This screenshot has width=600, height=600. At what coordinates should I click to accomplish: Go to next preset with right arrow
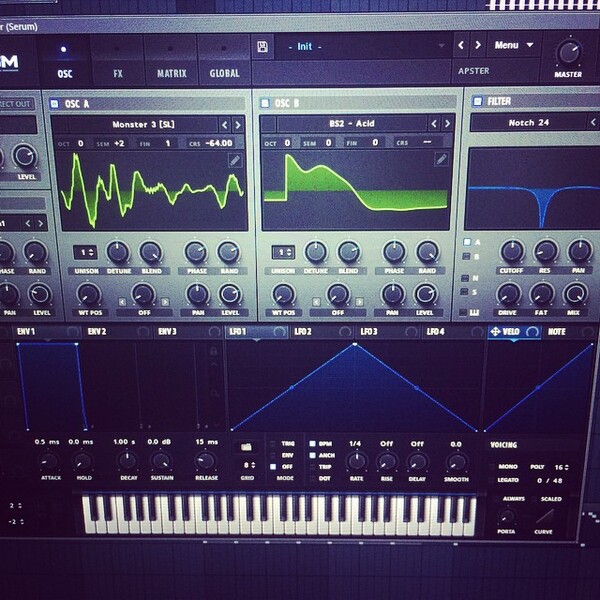[x=478, y=45]
